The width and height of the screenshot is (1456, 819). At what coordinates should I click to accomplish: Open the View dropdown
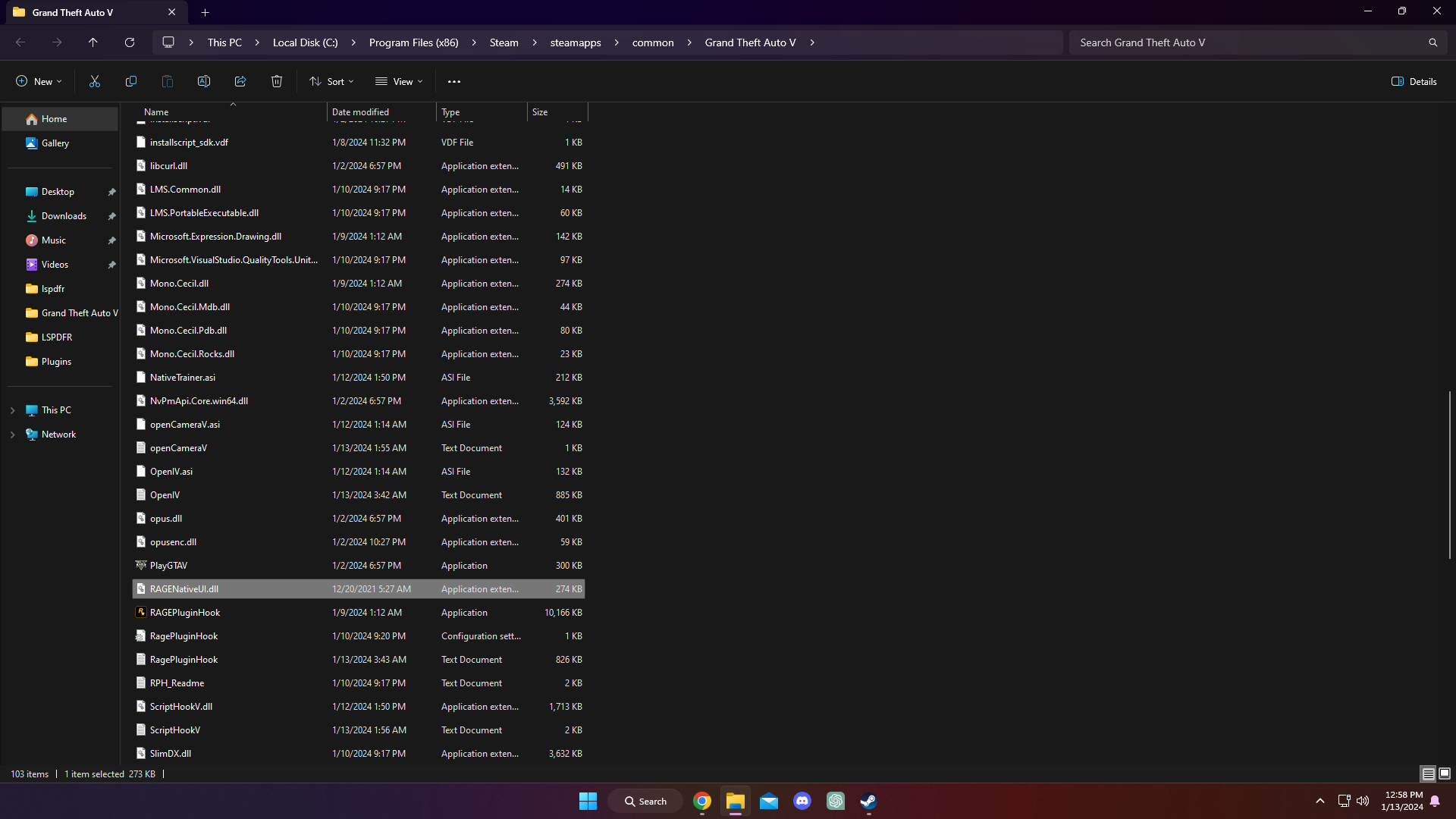[399, 81]
